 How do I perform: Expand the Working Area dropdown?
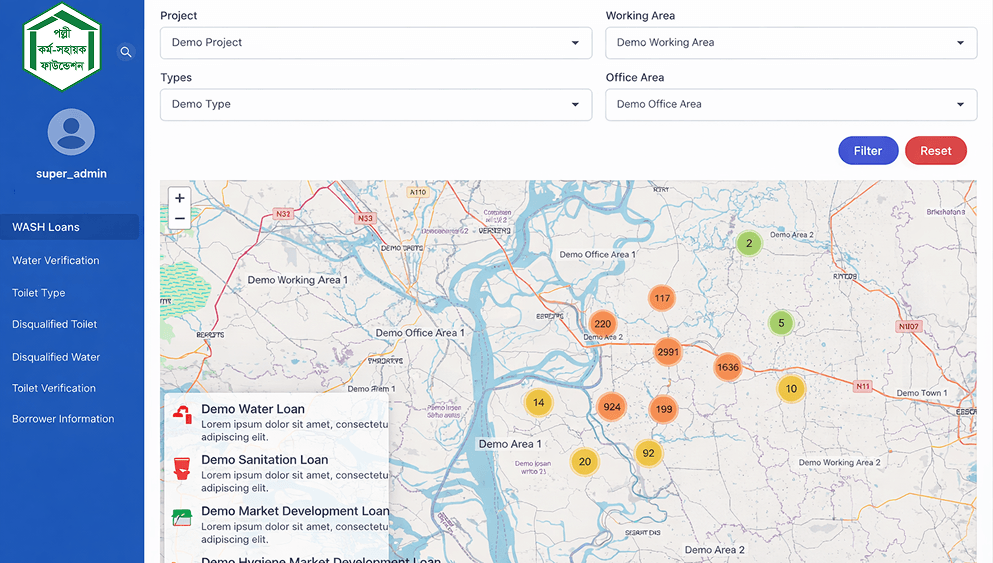pyautogui.click(x=791, y=43)
